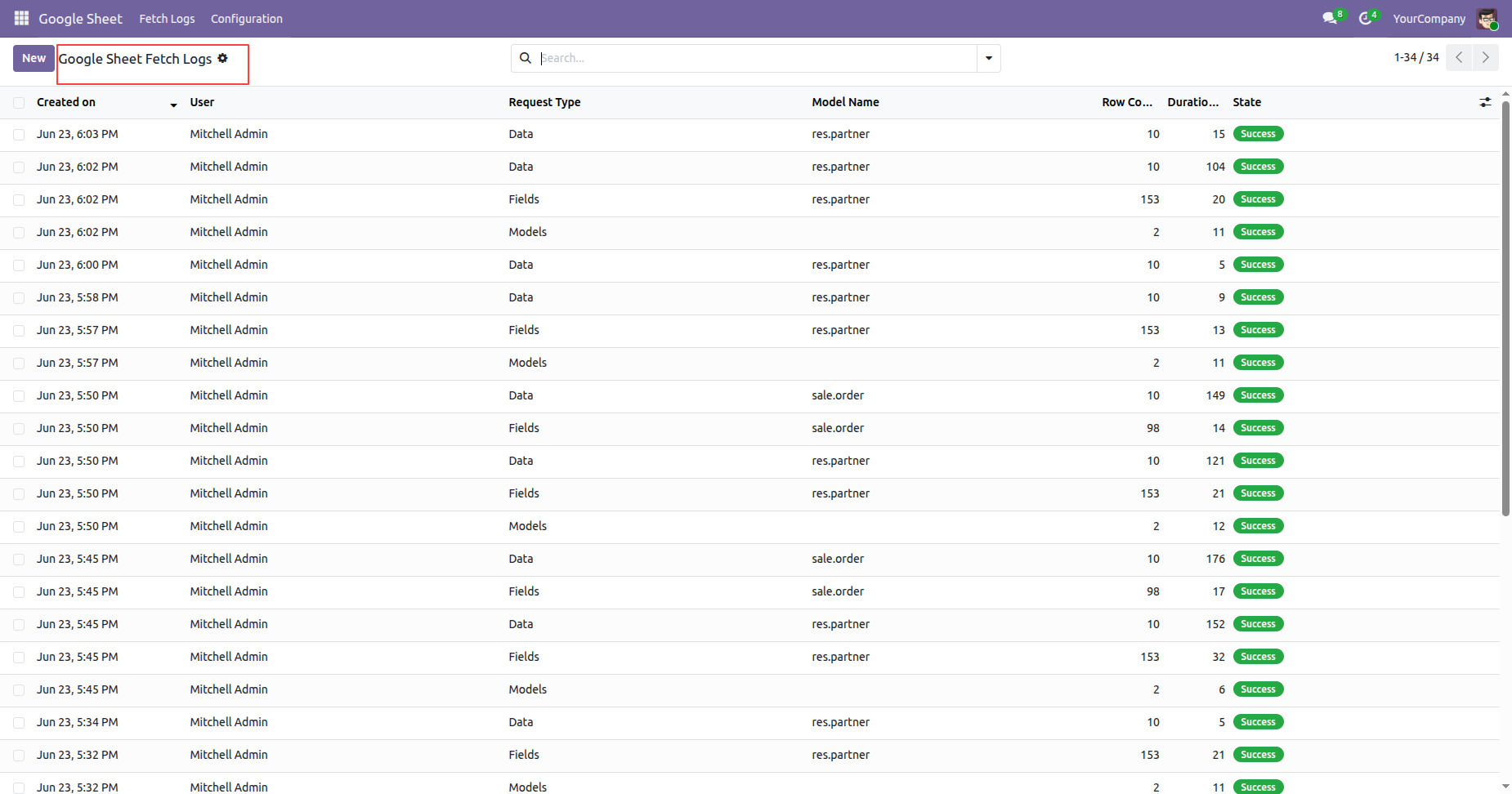Click the scrollbar down arrow at bottom
Viewport: 1512px width, 794px height.
[x=1505, y=787]
